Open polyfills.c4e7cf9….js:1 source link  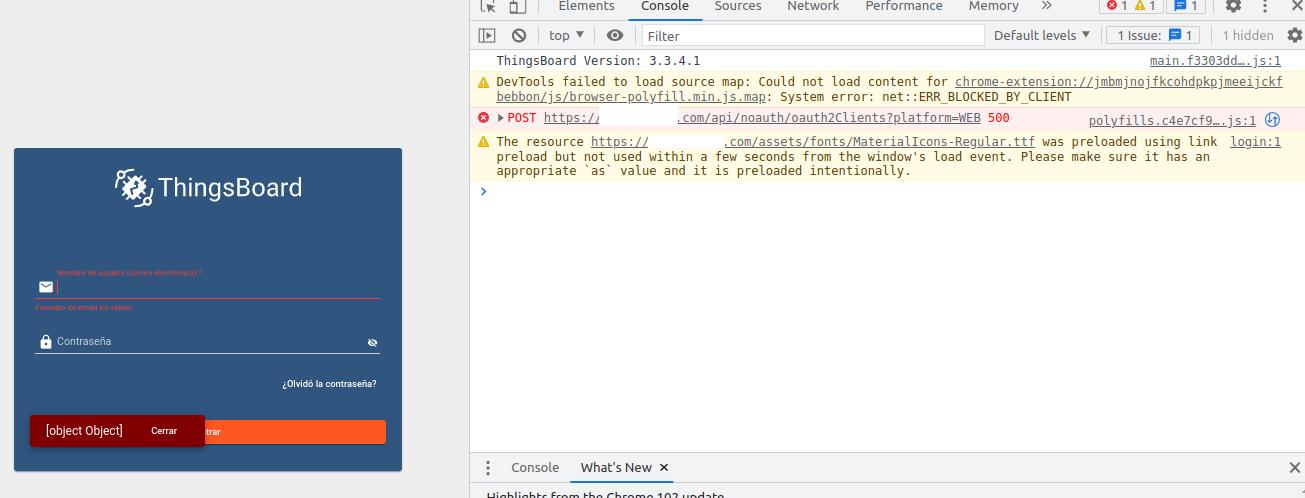[x=1172, y=121]
